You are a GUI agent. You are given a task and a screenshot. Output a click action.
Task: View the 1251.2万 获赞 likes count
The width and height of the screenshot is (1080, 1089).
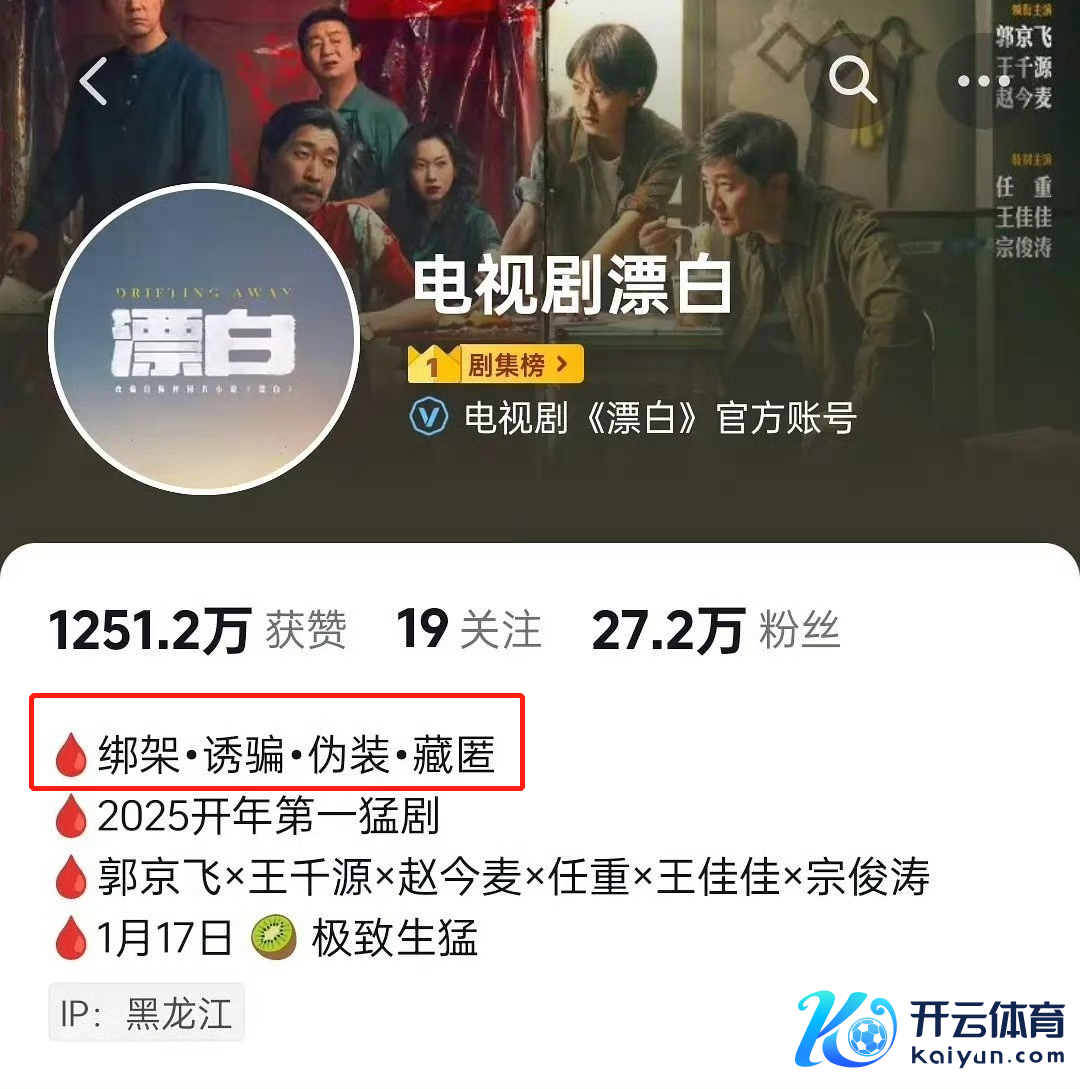198,631
